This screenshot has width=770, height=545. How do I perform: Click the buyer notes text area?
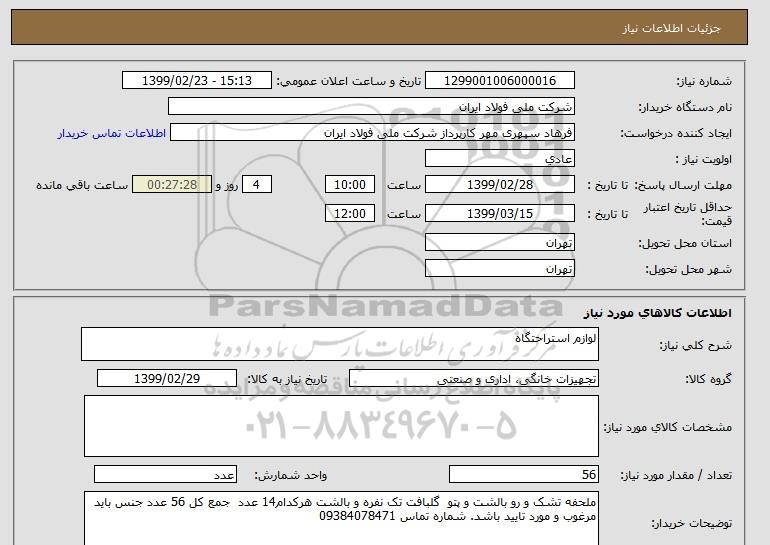pos(341,518)
